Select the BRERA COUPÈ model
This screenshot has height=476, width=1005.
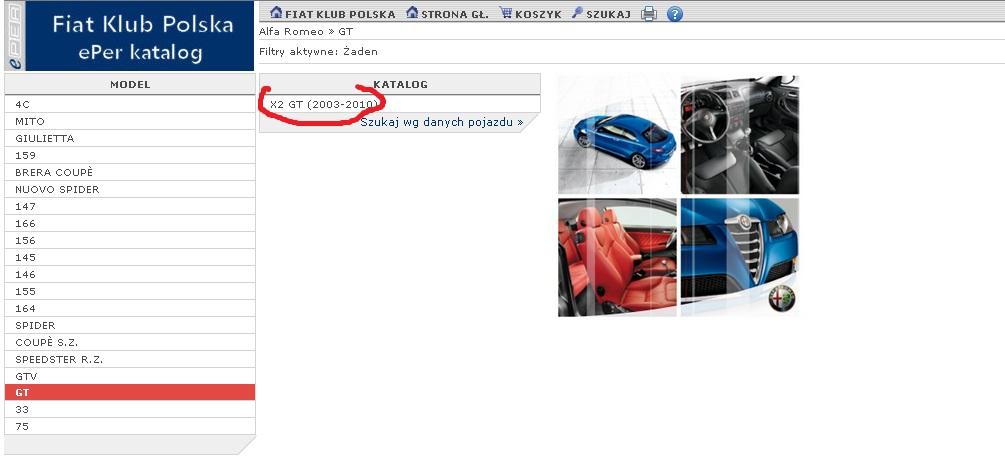[130, 172]
